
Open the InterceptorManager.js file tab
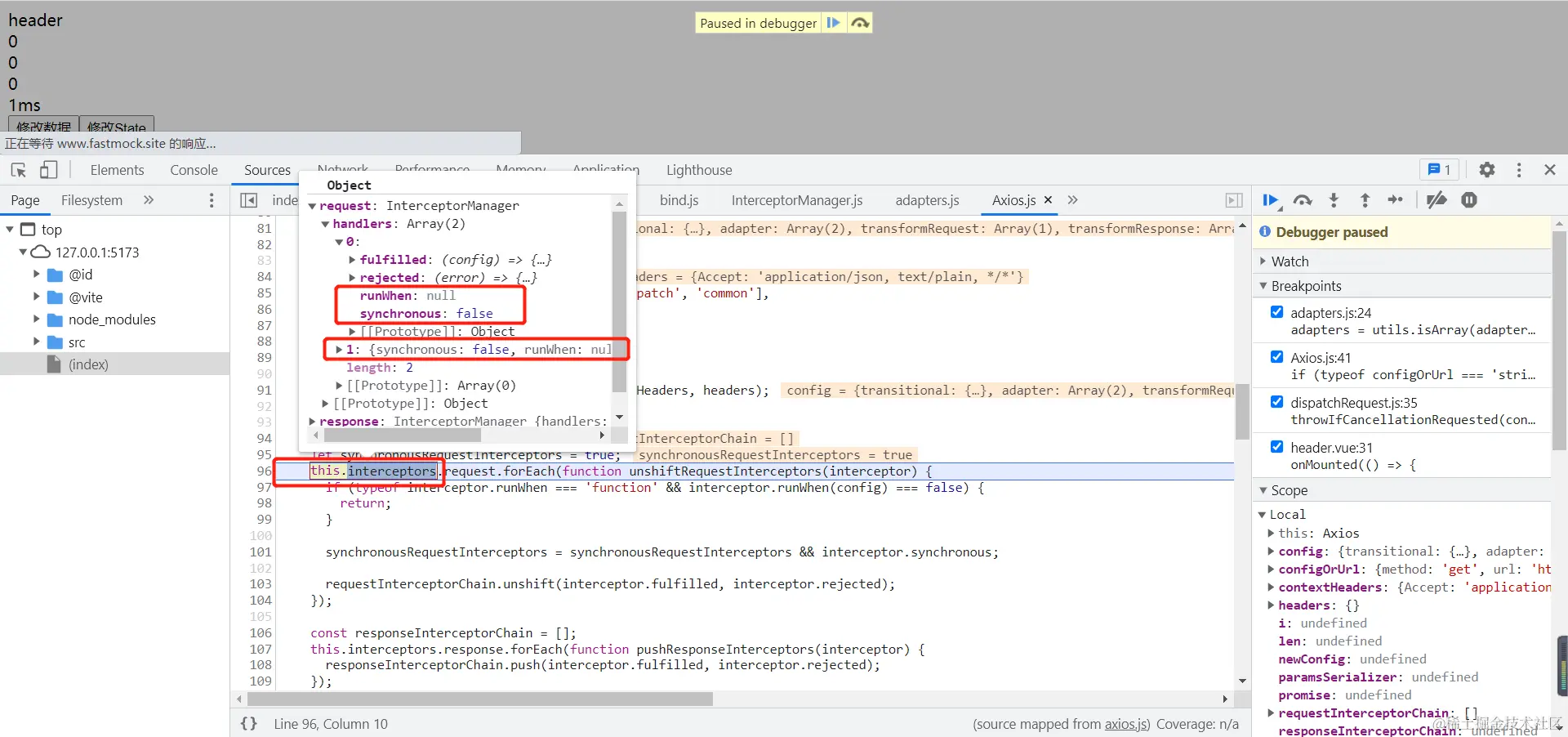pos(797,200)
